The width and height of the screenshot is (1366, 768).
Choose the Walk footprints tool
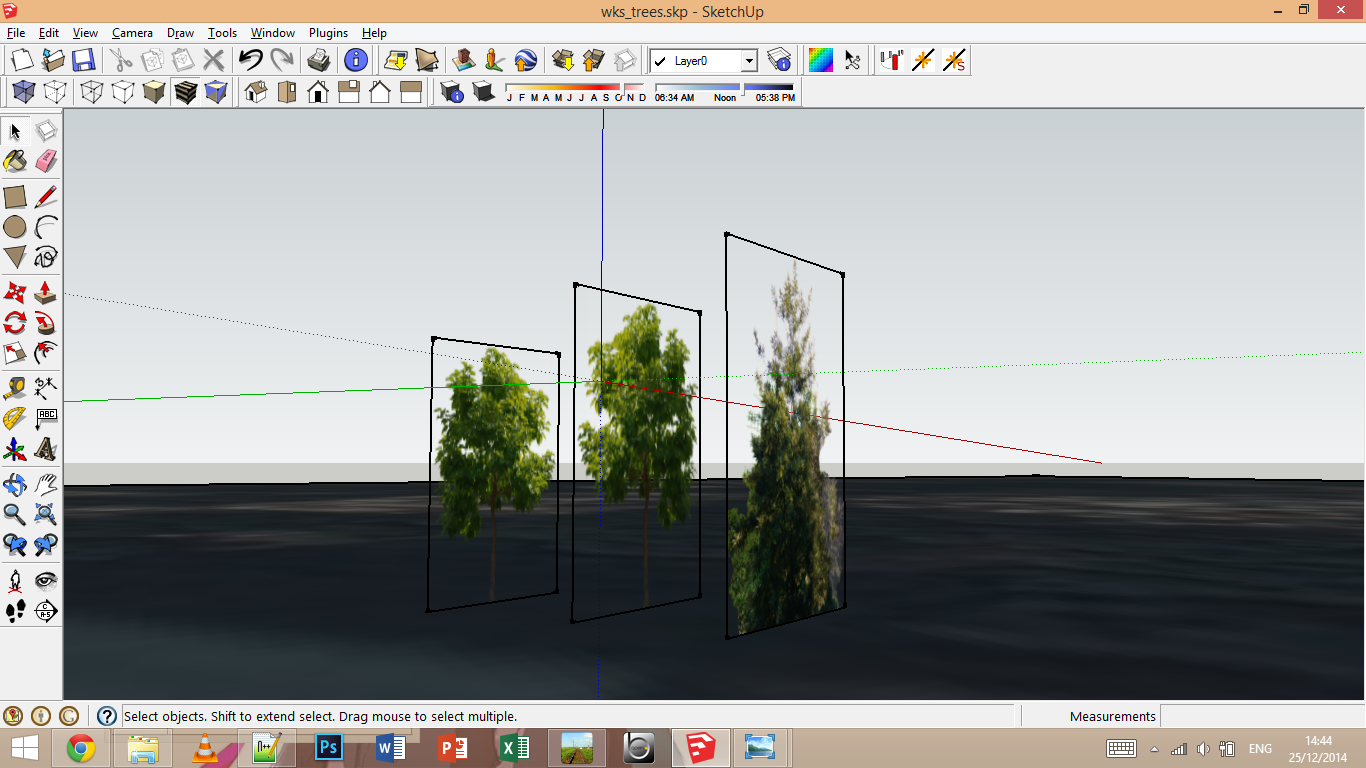click(15, 611)
